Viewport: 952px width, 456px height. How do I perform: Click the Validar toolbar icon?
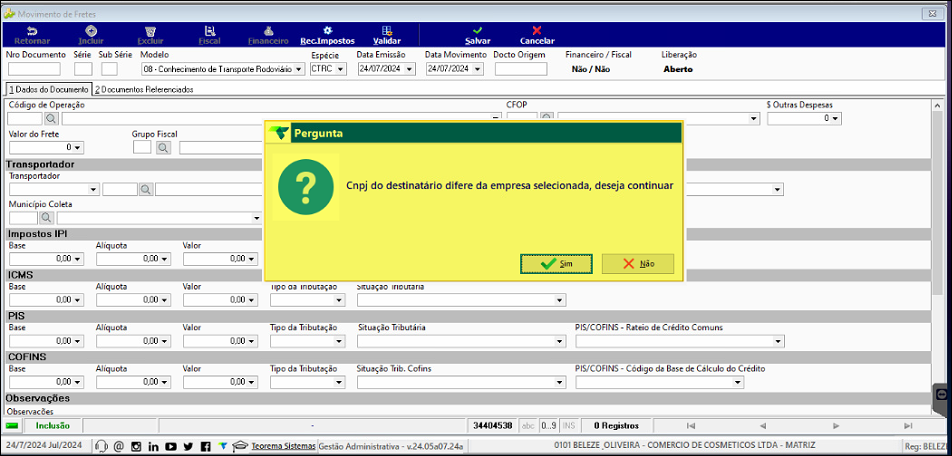[x=387, y=35]
